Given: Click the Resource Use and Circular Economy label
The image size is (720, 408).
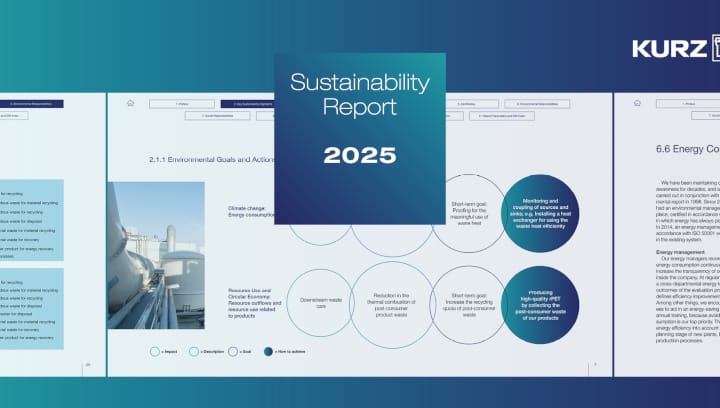Looking at the screenshot, I should (254, 303).
